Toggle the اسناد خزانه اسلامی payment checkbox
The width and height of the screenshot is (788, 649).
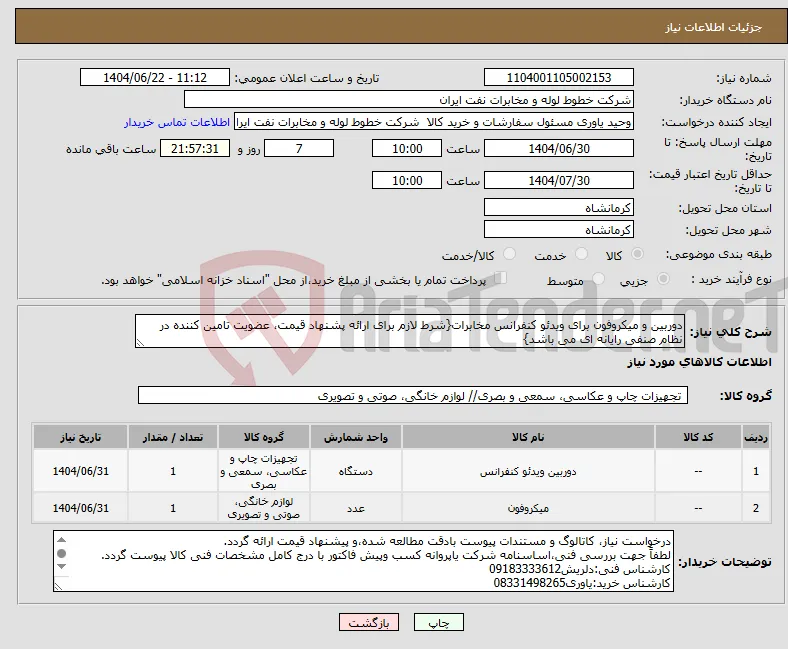(501, 277)
